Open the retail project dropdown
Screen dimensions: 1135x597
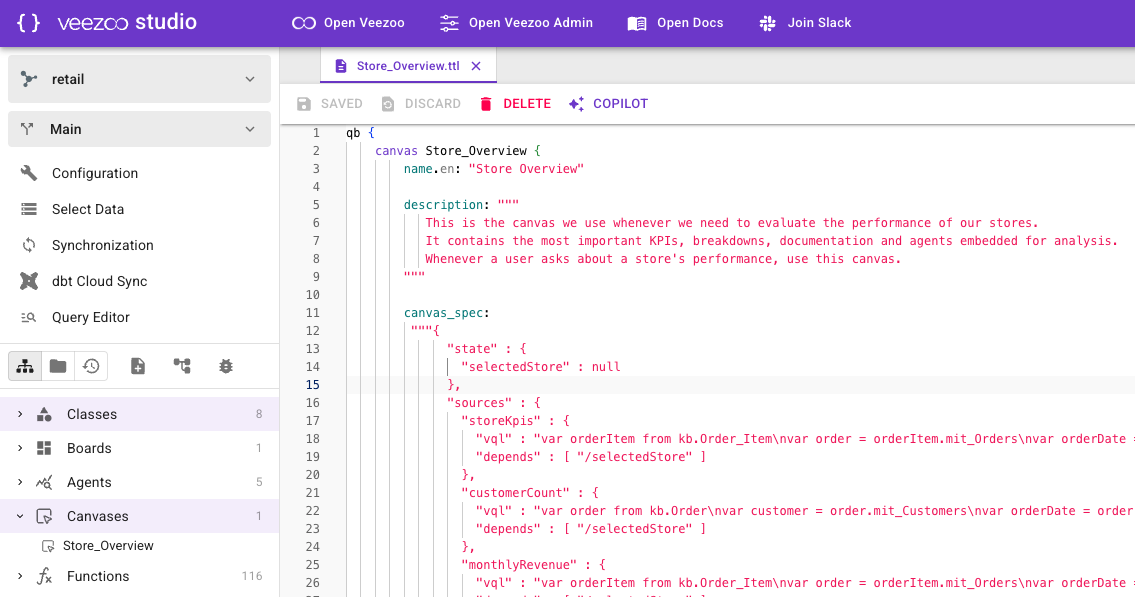coord(140,79)
